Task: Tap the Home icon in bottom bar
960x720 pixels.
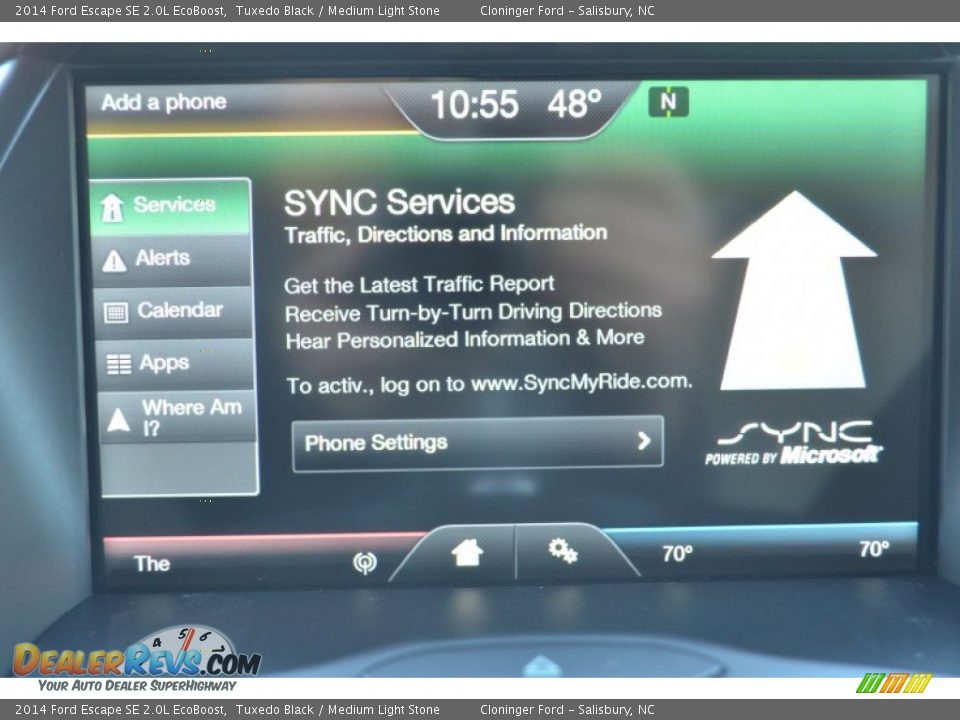Action: click(467, 552)
